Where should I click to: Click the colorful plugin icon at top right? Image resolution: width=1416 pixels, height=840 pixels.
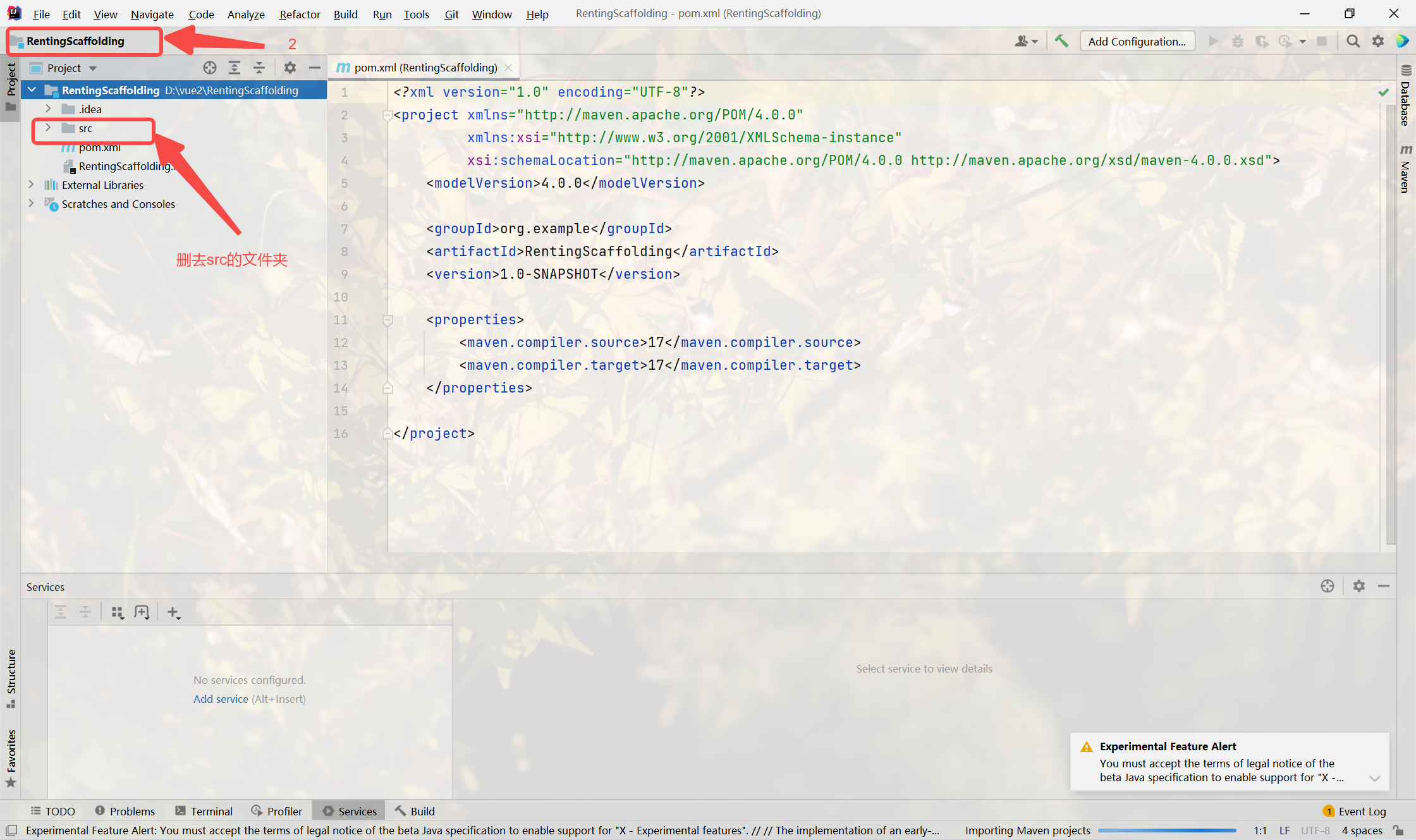1402,41
